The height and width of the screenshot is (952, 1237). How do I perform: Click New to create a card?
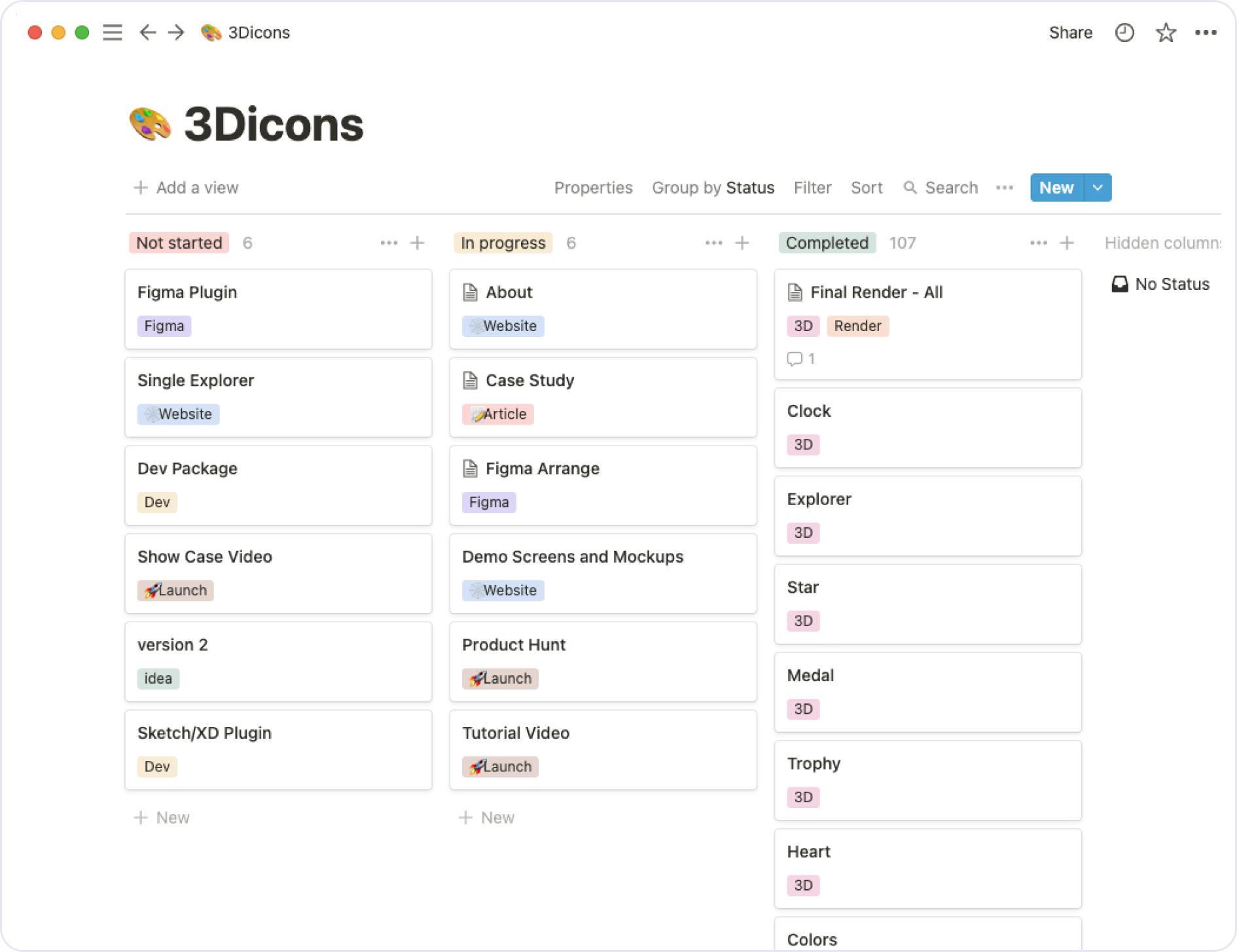pyautogui.click(x=1055, y=188)
